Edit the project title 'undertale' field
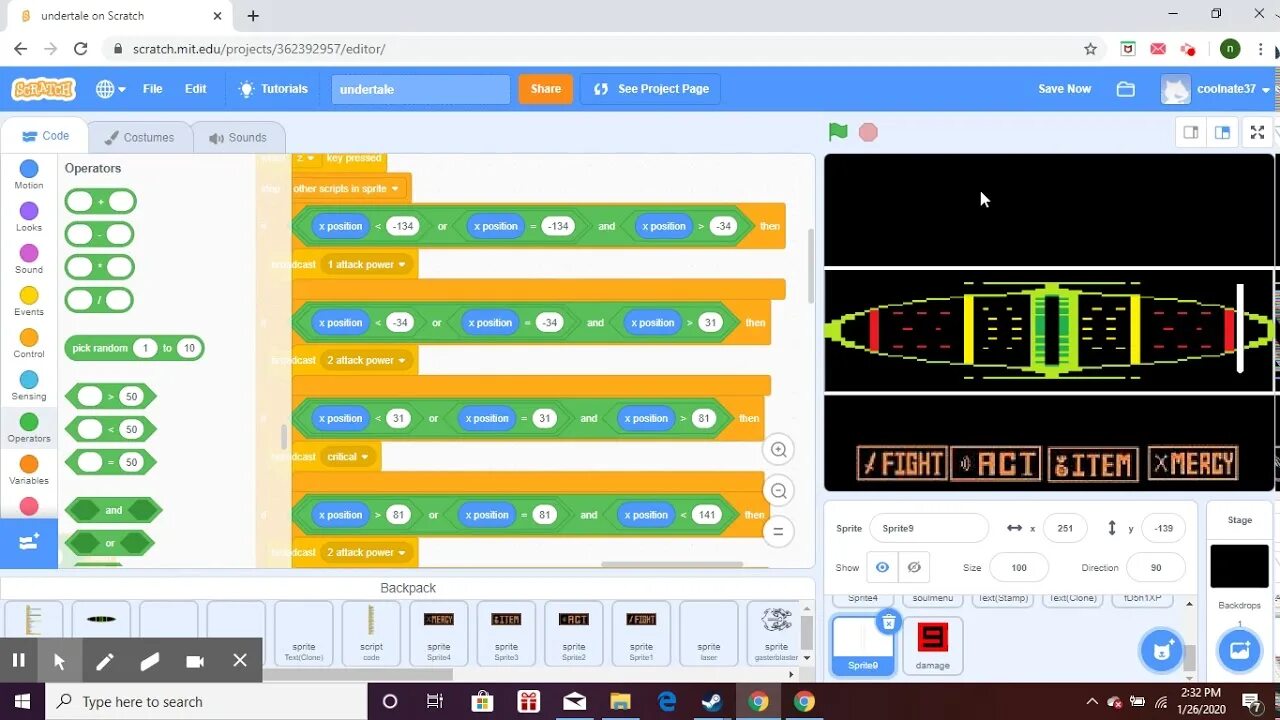This screenshot has width=1280, height=720. coord(421,89)
